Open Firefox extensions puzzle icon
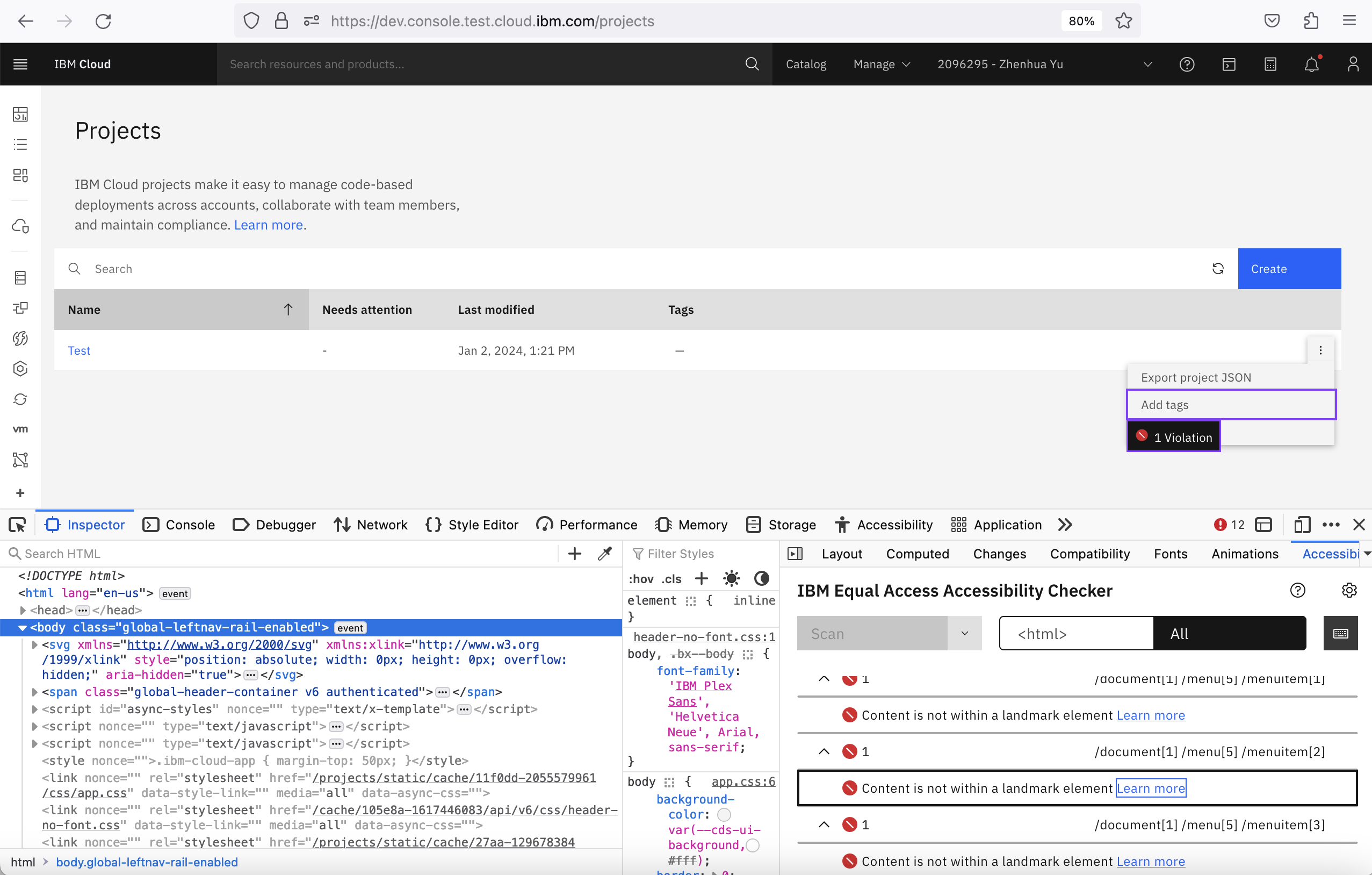Image resolution: width=1372 pixels, height=875 pixels. [1311, 21]
